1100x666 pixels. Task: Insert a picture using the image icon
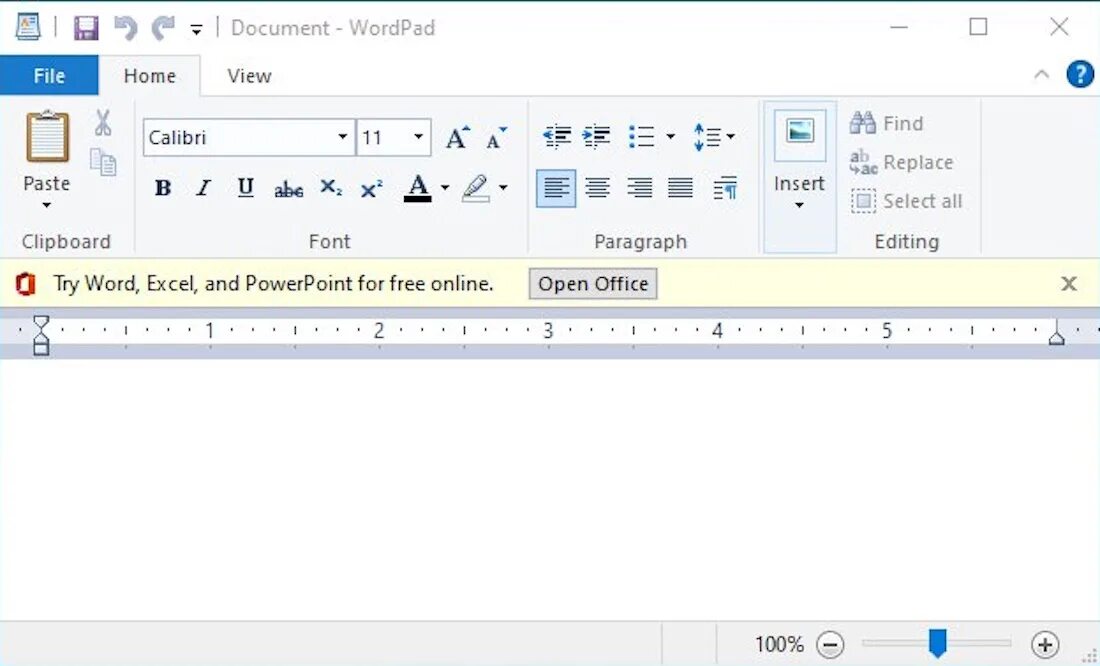pos(800,135)
